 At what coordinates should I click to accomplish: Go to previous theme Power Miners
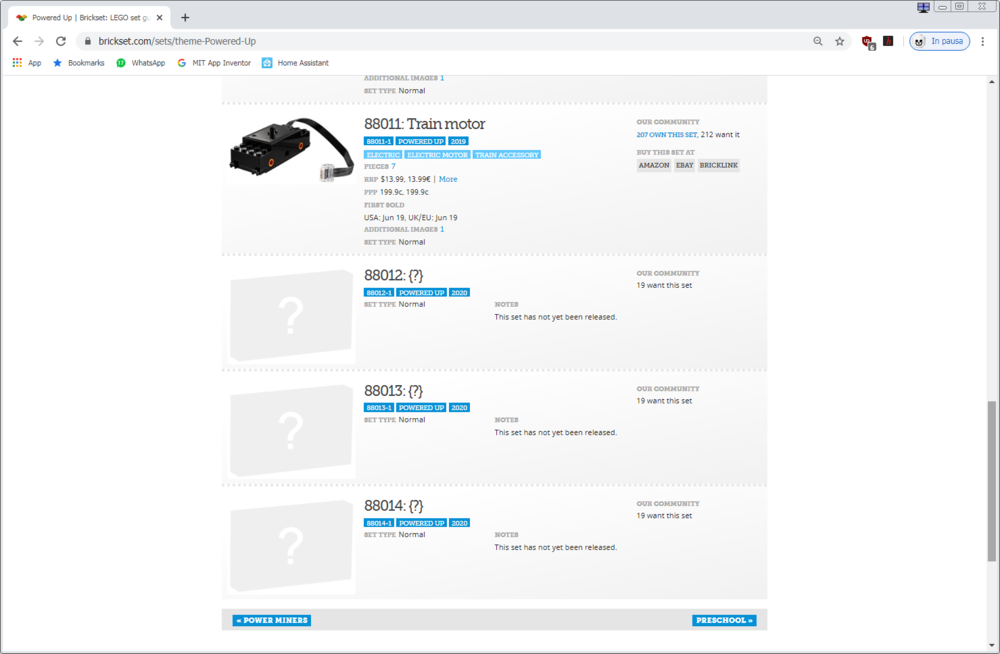click(272, 620)
